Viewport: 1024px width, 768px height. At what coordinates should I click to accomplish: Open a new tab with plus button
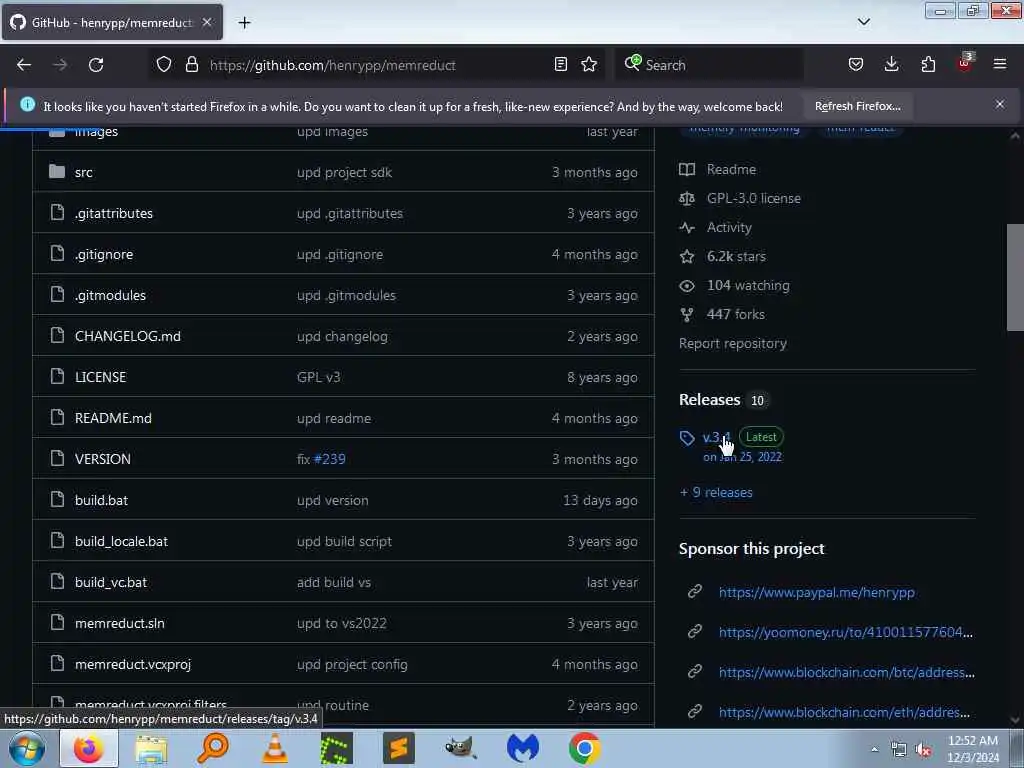click(x=244, y=23)
